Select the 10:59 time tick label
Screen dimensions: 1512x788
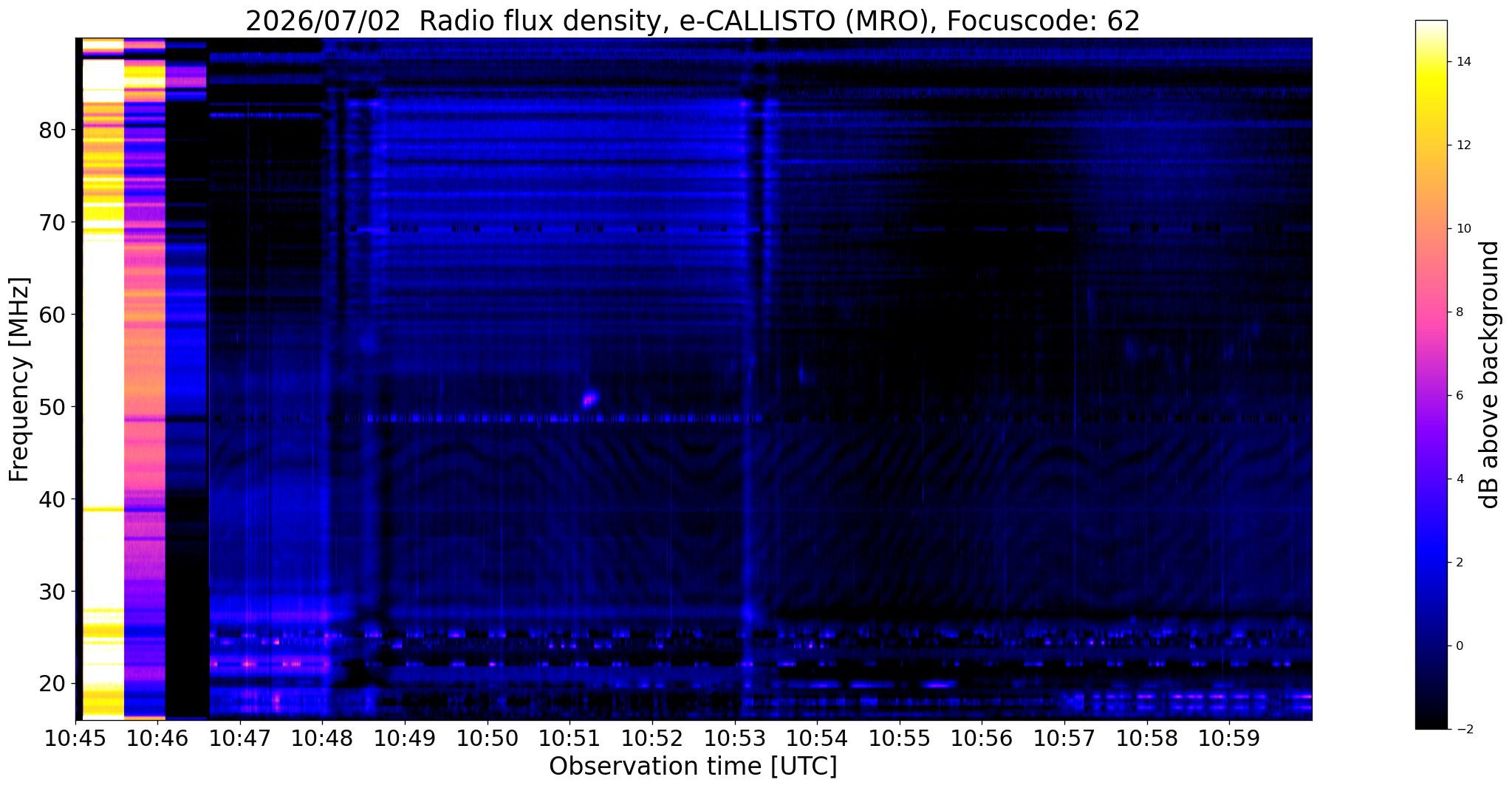point(1229,738)
